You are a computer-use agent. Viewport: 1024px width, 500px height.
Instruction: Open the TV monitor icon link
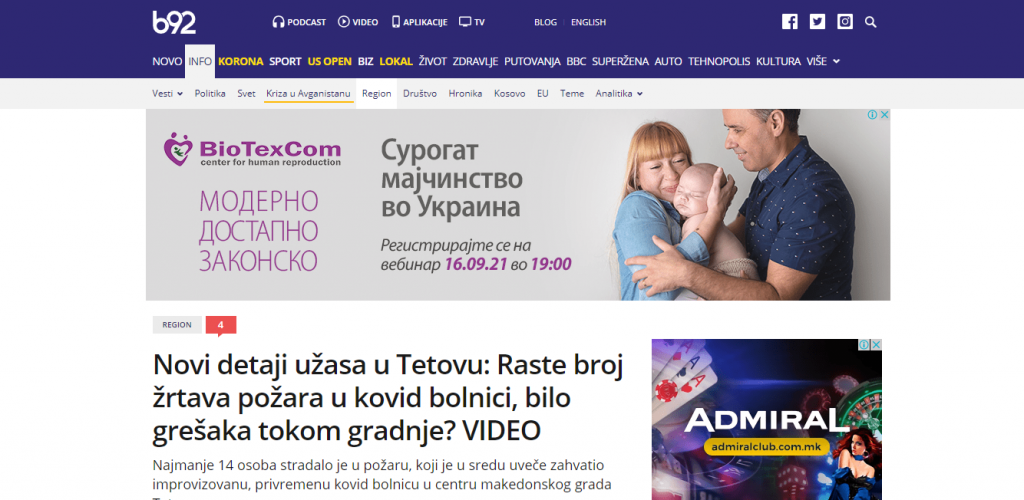click(472, 22)
